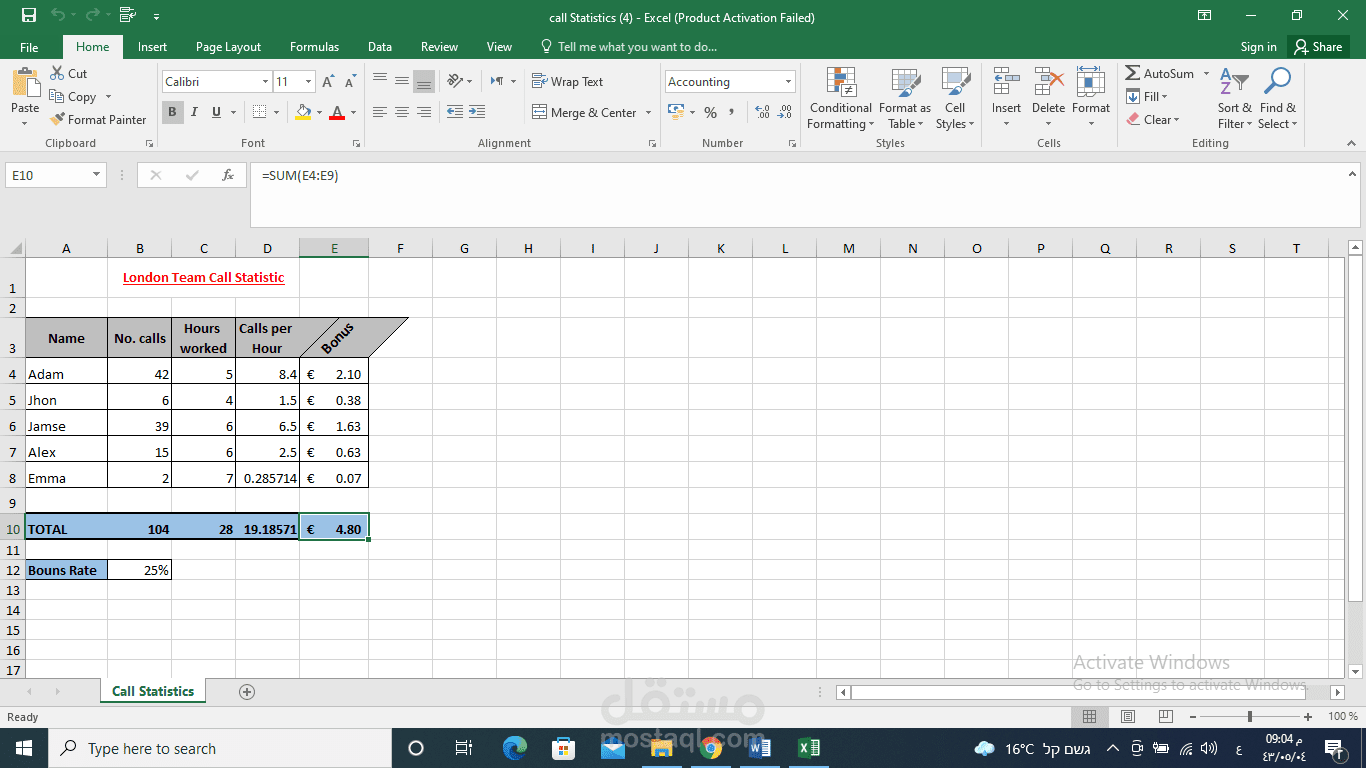Click Tell me what you want to do

[628, 47]
